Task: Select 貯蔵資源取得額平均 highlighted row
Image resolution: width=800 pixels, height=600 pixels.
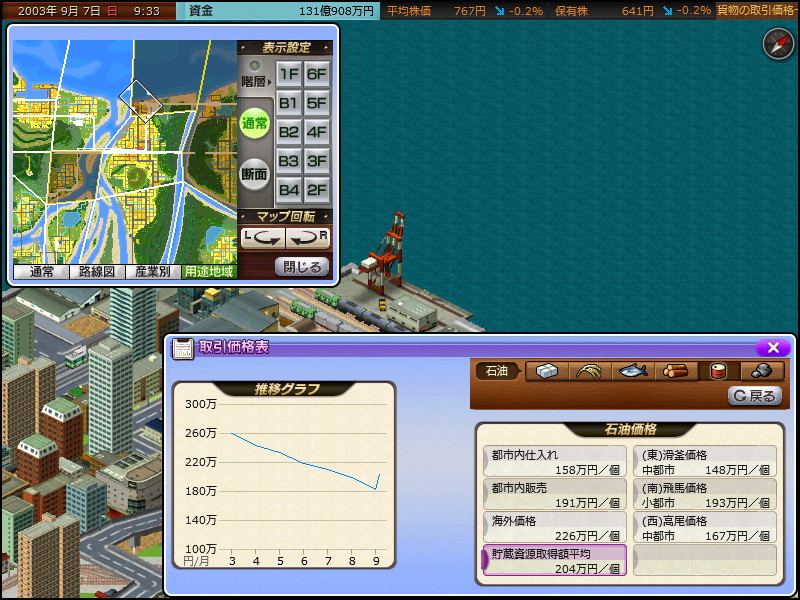Action: coord(555,560)
